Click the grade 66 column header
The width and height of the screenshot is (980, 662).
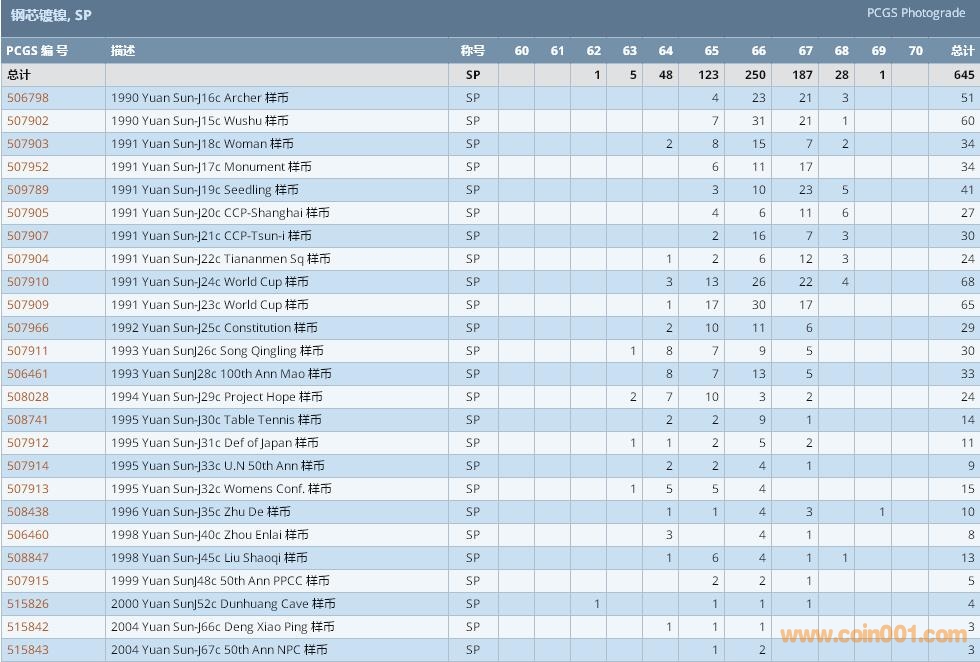tap(758, 51)
